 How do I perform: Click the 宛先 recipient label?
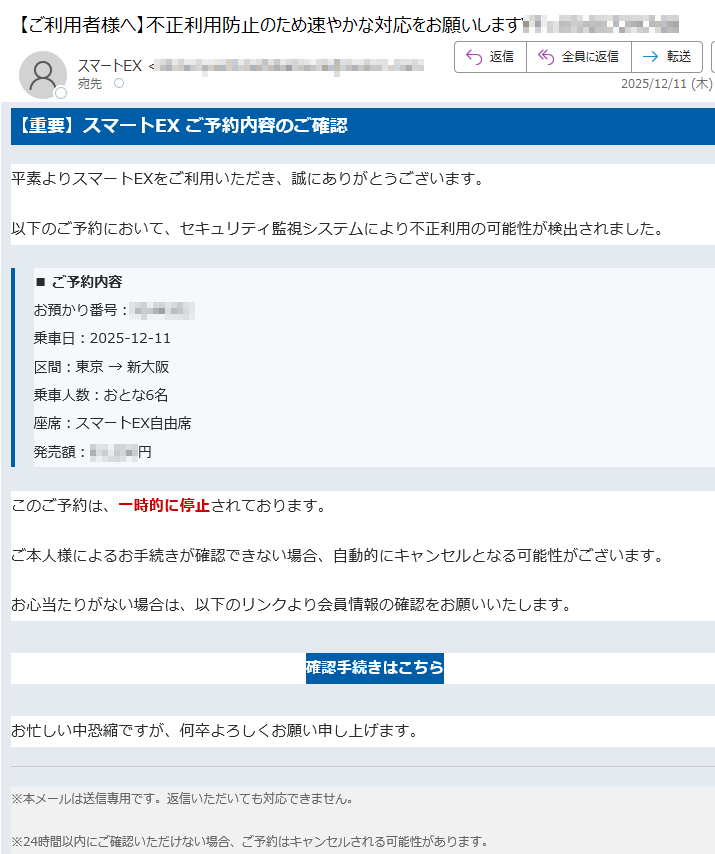(x=90, y=84)
